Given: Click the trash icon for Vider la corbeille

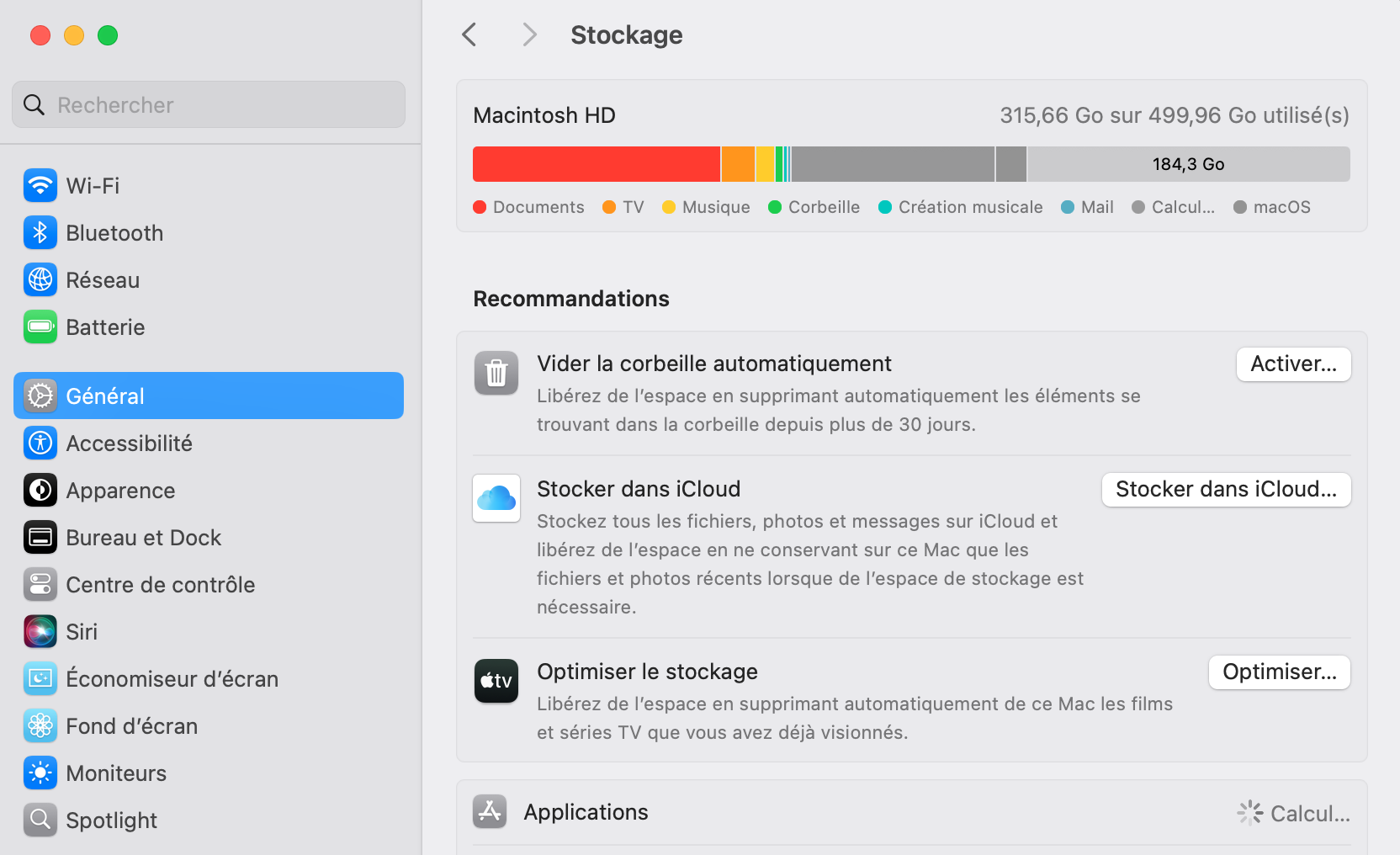Looking at the screenshot, I should click(496, 373).
